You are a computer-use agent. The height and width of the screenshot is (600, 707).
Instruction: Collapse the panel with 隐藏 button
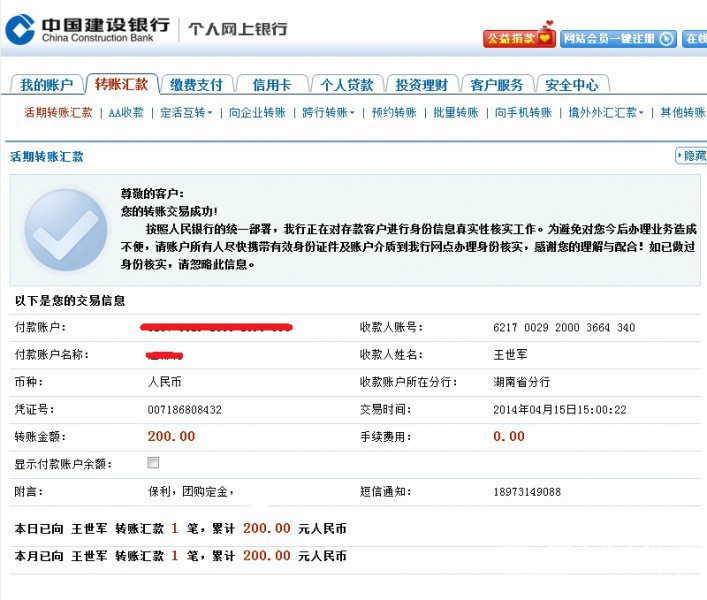point(692,156)
